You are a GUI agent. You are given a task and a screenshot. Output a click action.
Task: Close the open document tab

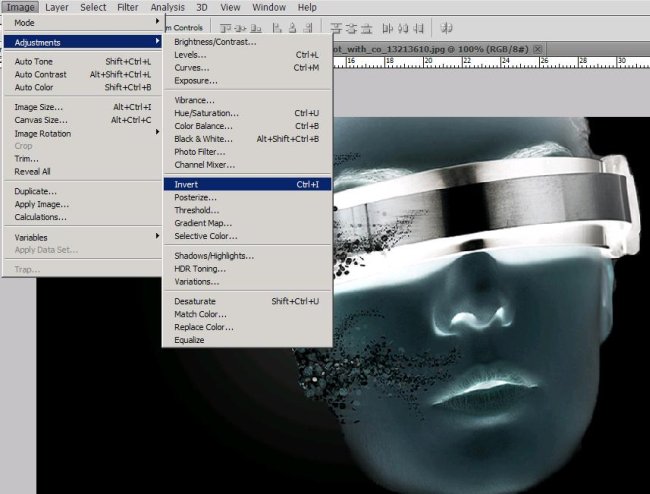coord(538,49)
